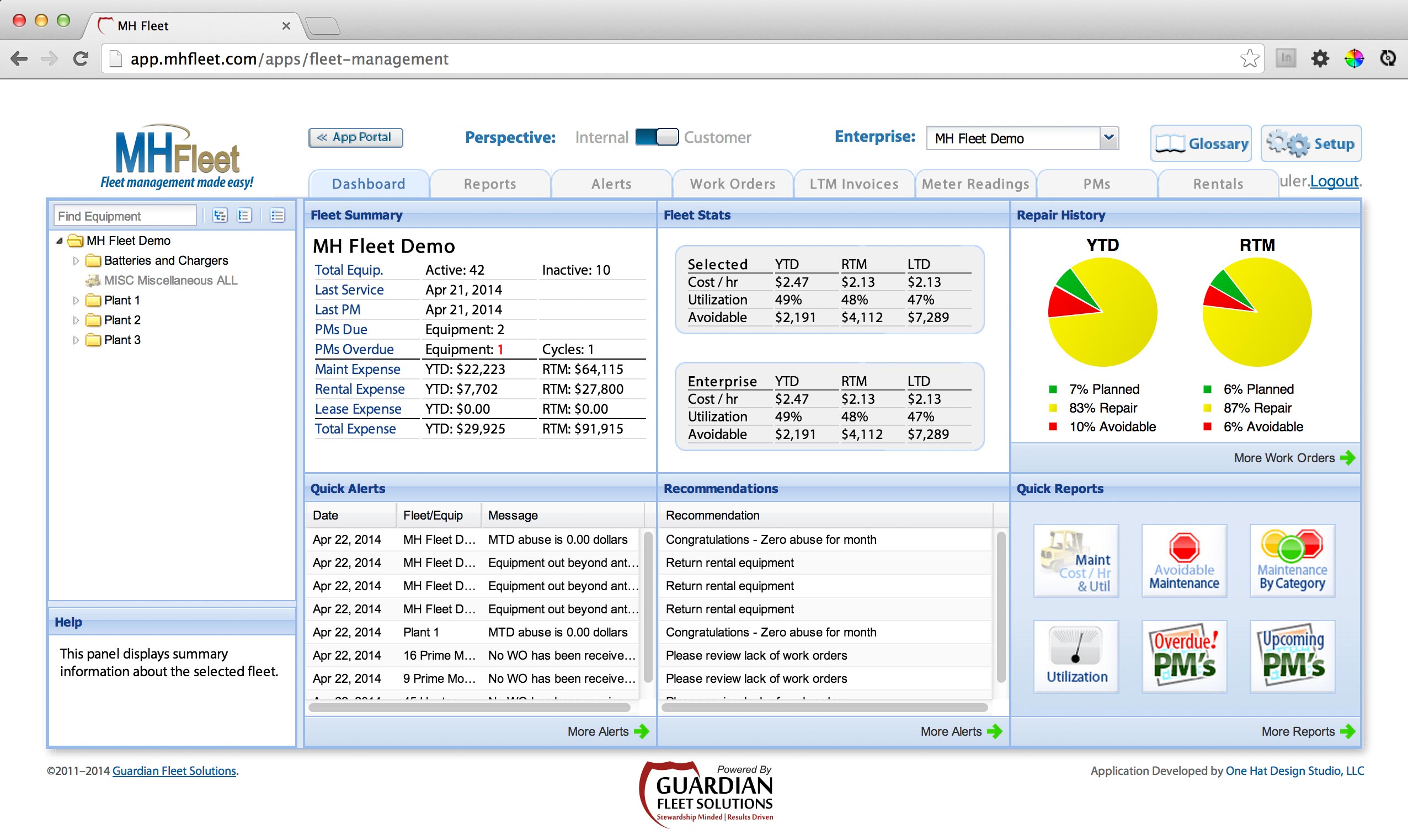Viewport: 1408px width, 840px height.
Task: Open Maint Cost/Hr & Util report
Action: [1076, 560]
